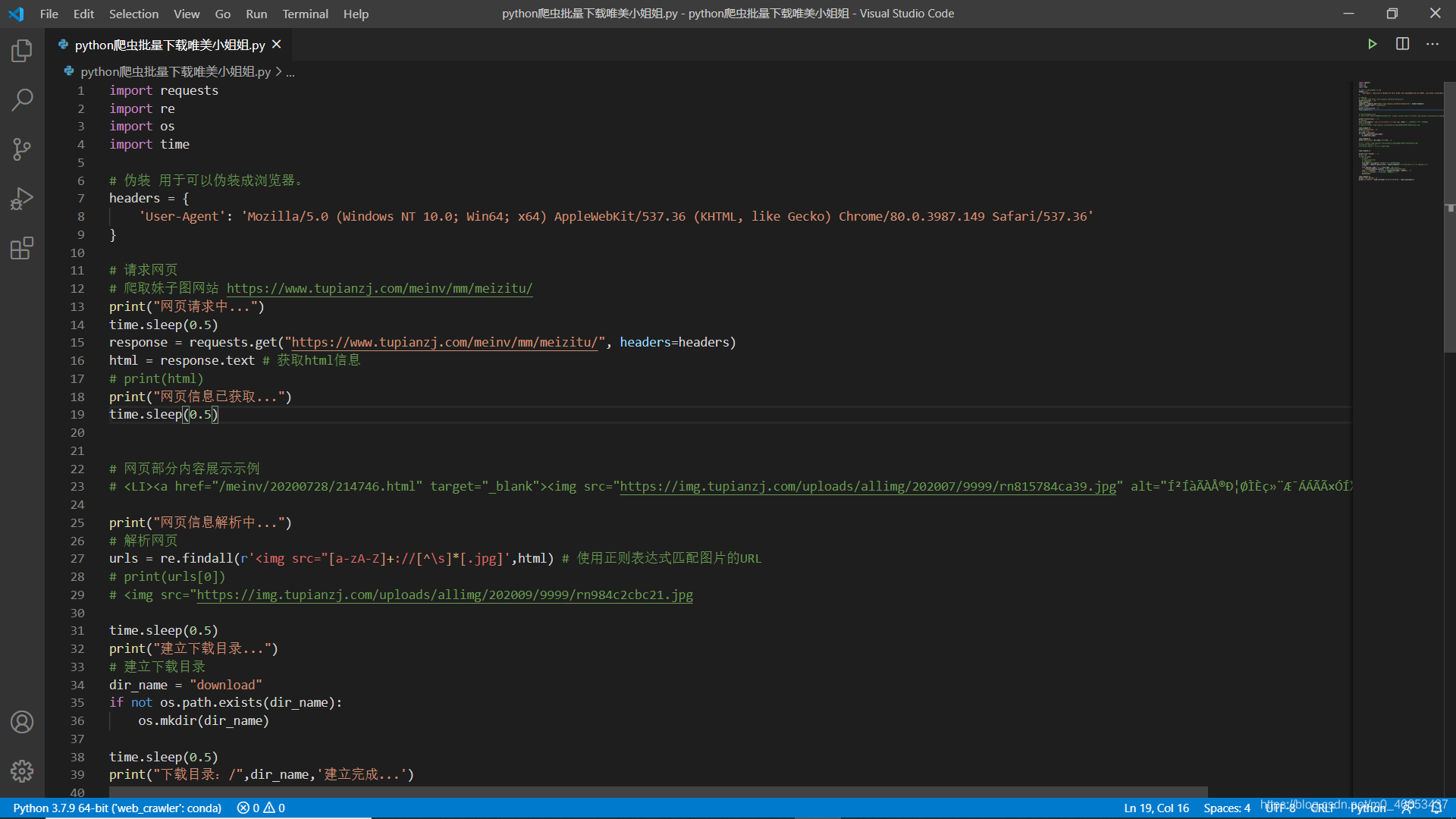Click the Python file icon in breadcrumb
1456x819 pixels.
(x=69, y=71)
